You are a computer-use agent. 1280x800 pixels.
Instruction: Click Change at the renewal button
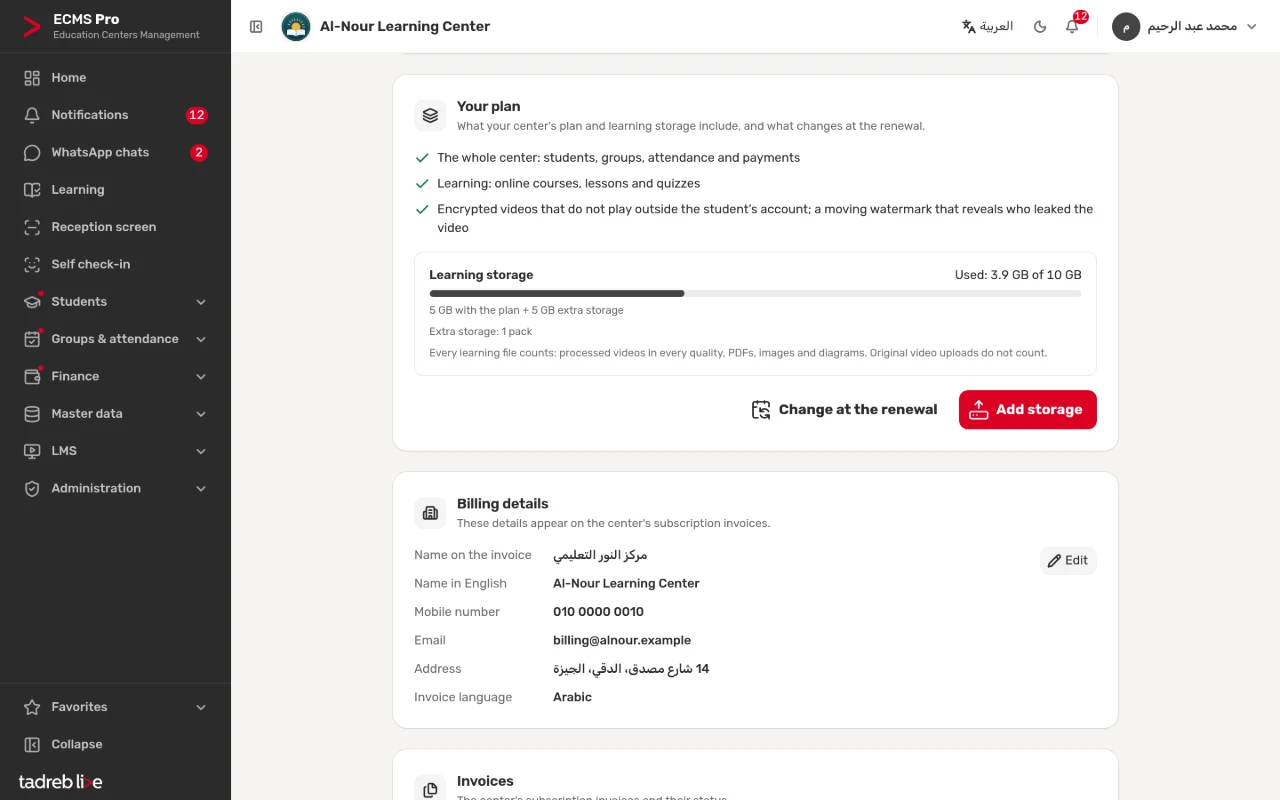point(845,410)
